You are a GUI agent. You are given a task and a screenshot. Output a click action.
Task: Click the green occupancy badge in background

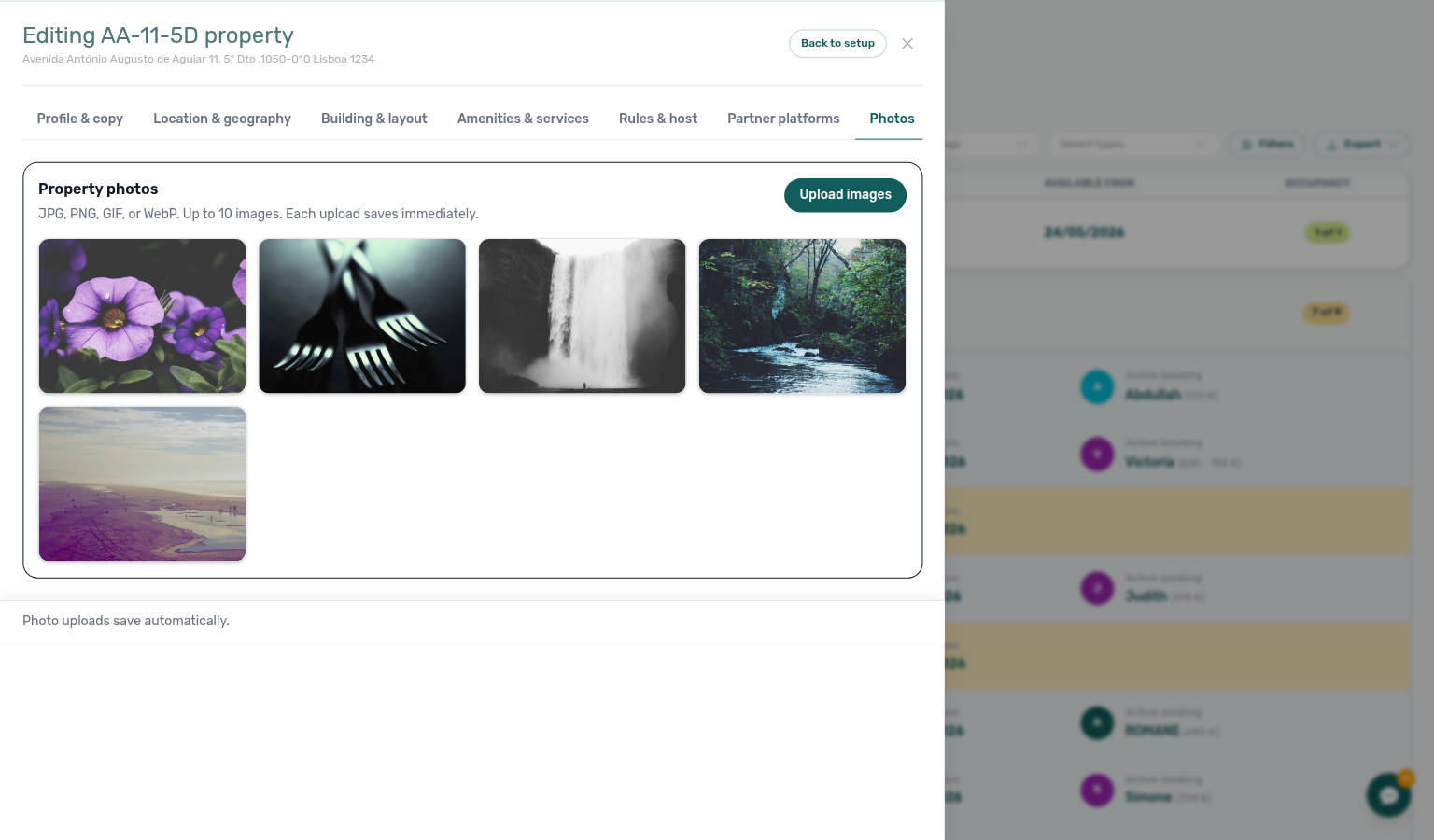pos(1327,232)
